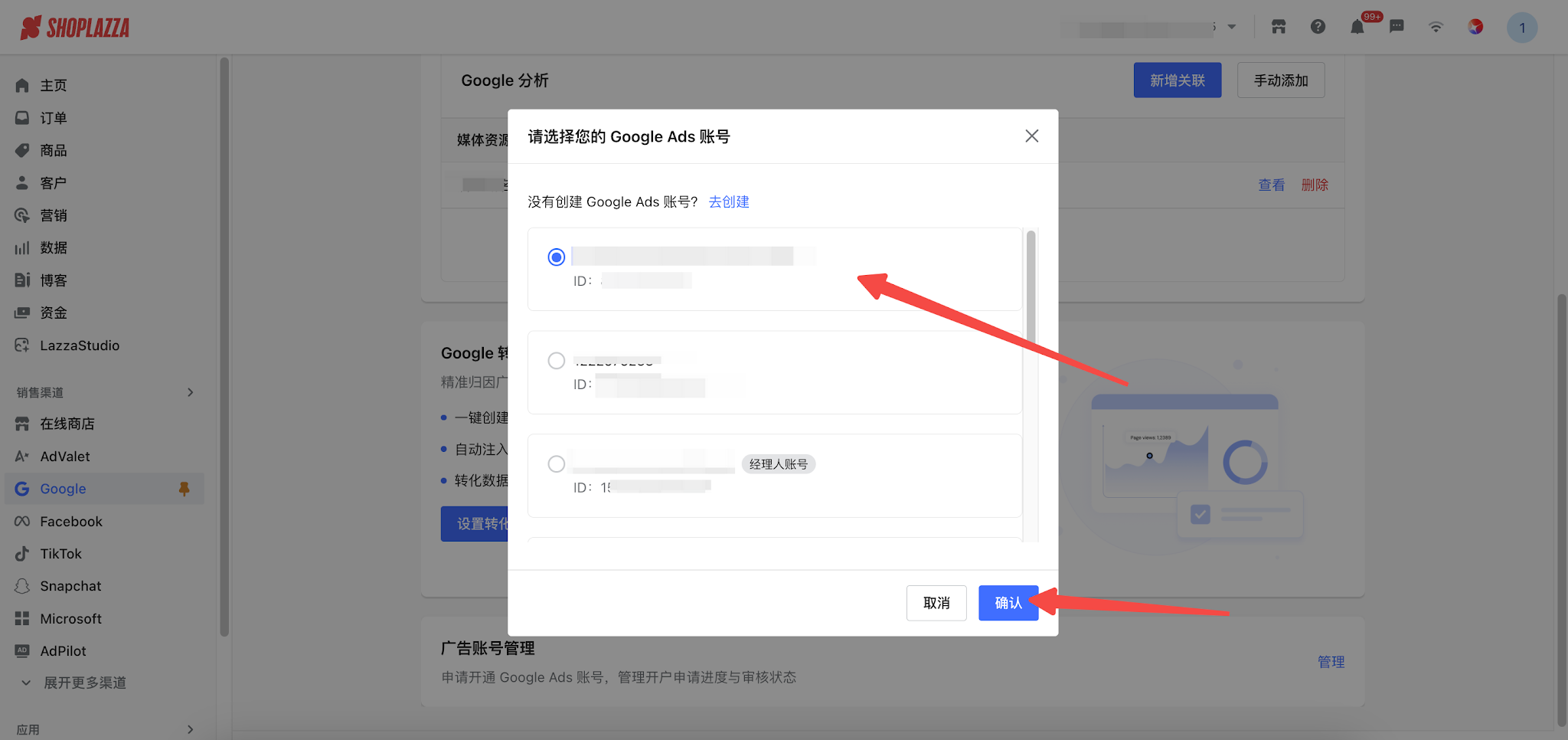This screenshot has width=1568, height=740.
Task: Click the Shoplazza logo
Action: click(x=74, y=28)
